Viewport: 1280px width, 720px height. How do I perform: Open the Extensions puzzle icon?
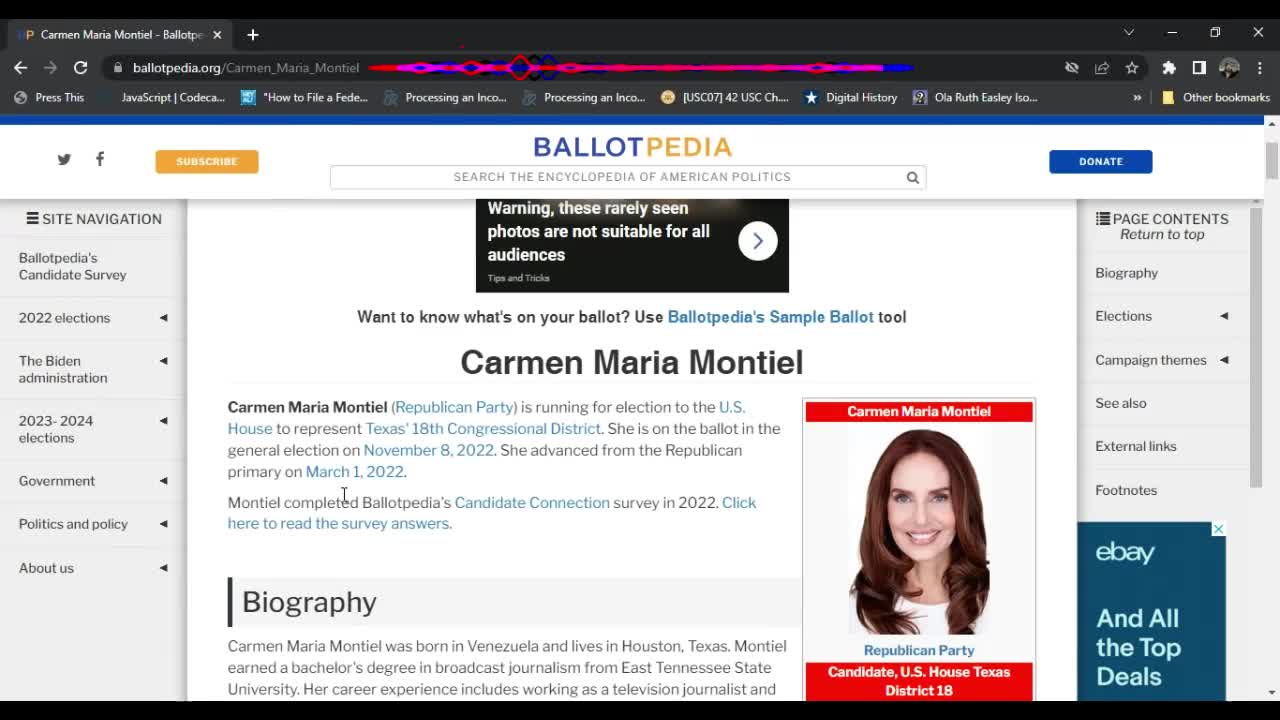1168,67
